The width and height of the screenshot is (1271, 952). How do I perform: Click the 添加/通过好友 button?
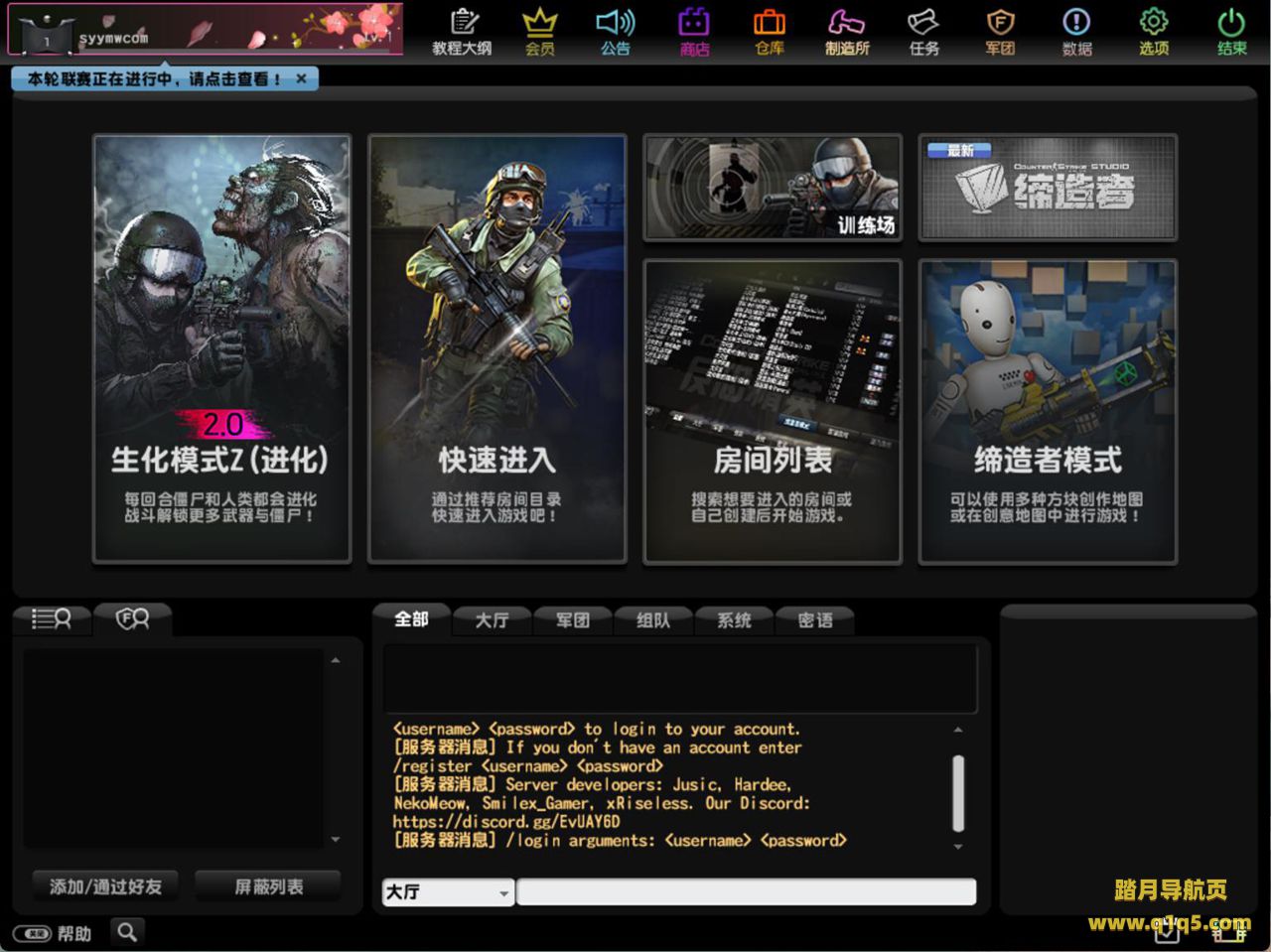click(105, 885)
